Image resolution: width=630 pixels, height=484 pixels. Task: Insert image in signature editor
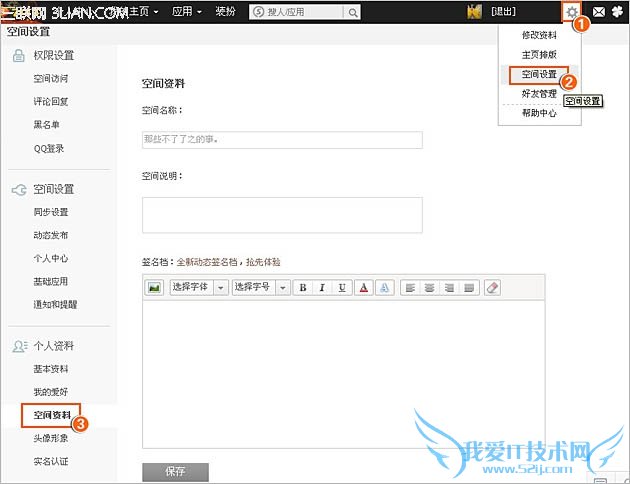pos(154,288)
